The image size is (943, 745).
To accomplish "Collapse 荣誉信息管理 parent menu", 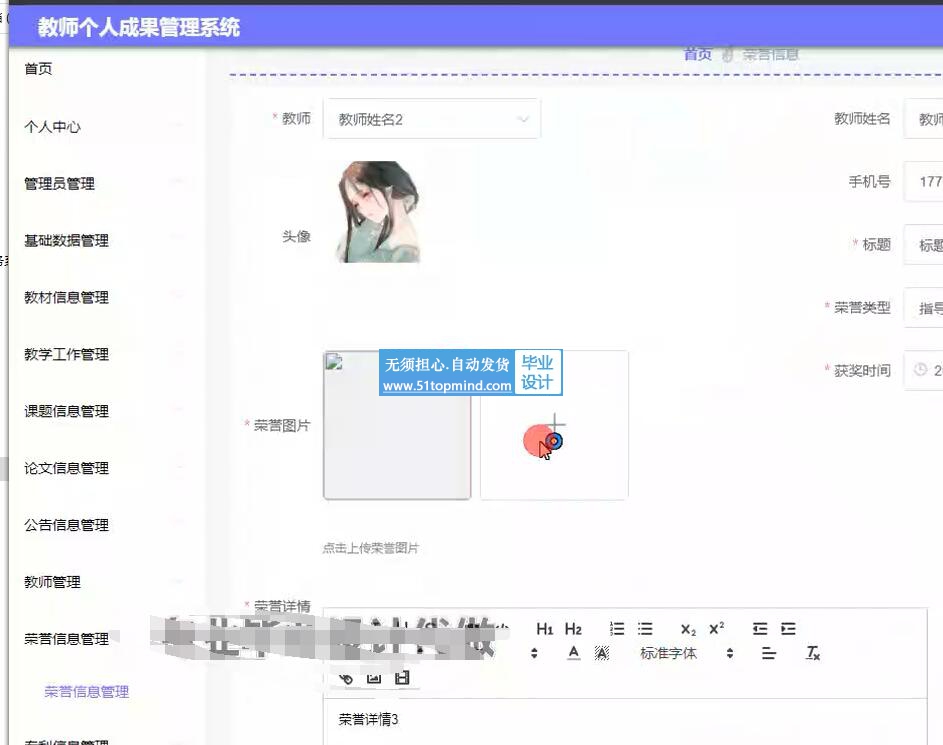I will [x=66, y=639].
